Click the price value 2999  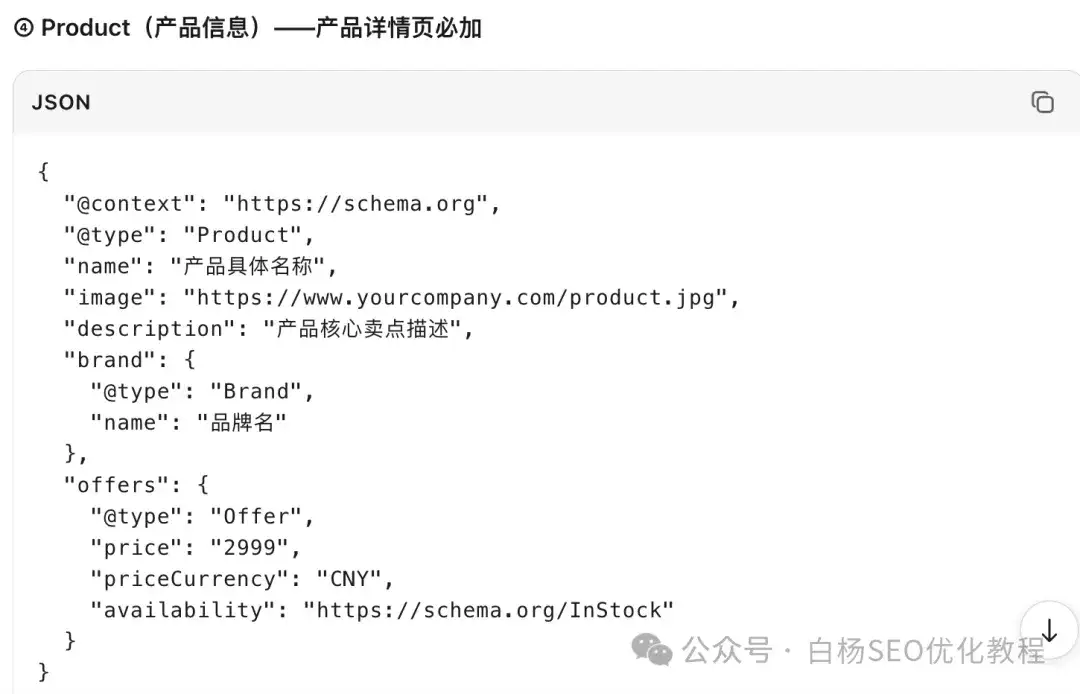(249, 547)
